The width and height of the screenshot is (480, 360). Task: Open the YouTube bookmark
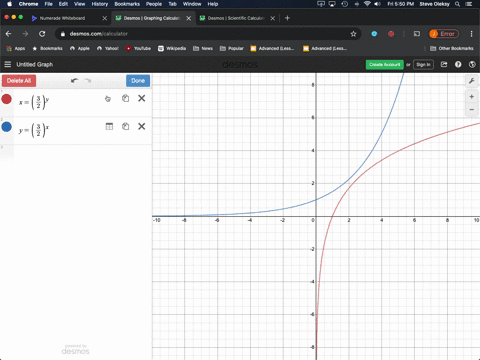click(138, 48)
